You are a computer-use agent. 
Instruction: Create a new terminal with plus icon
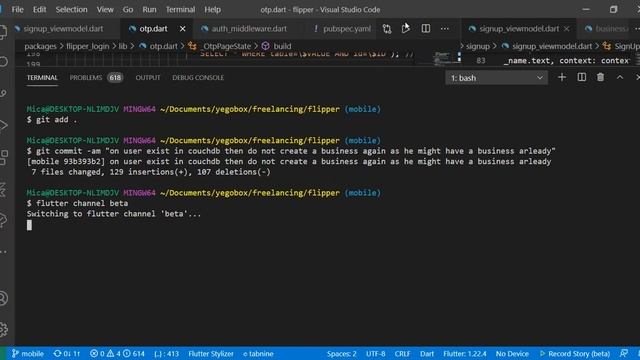(x=562, y=77)
